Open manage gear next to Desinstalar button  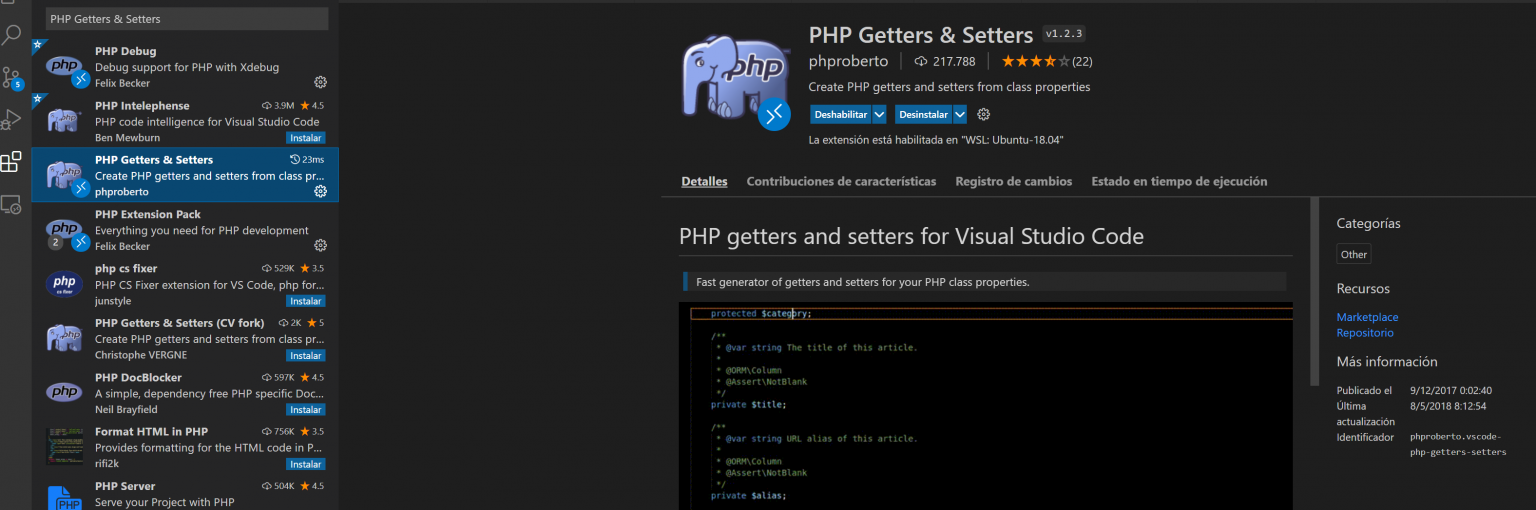[x=983, y=114]
